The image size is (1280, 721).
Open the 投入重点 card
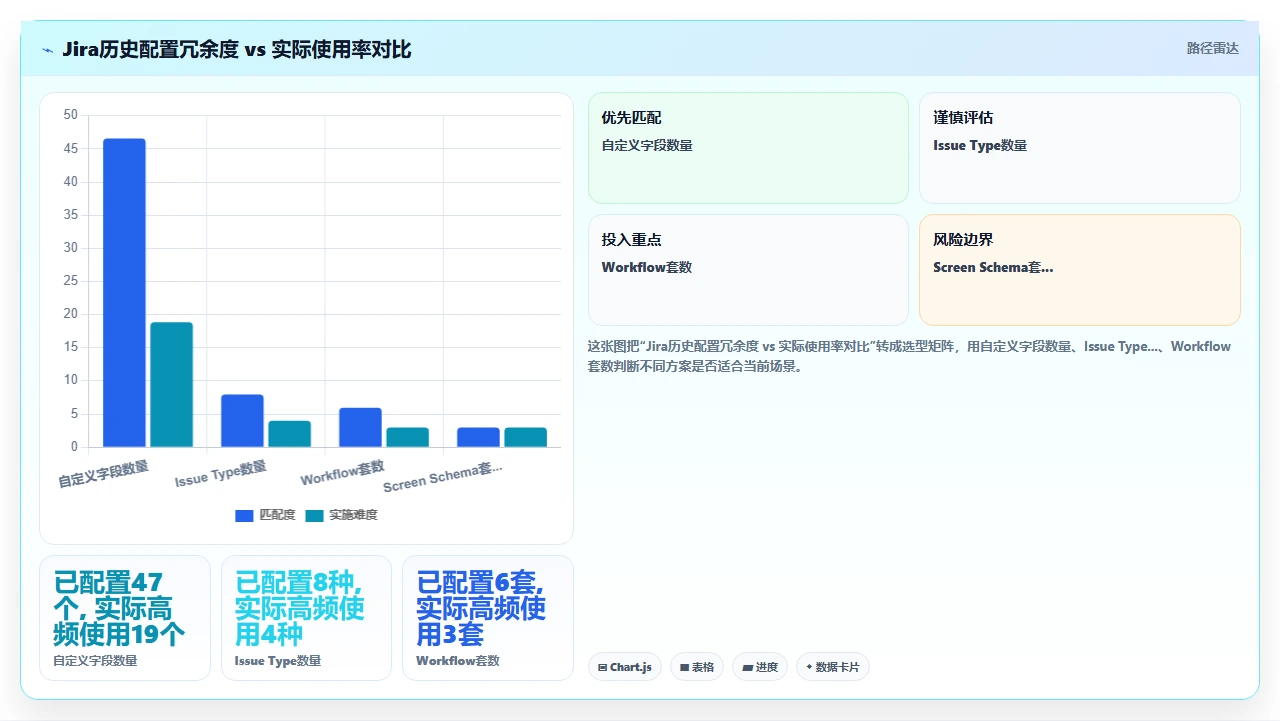748,270
